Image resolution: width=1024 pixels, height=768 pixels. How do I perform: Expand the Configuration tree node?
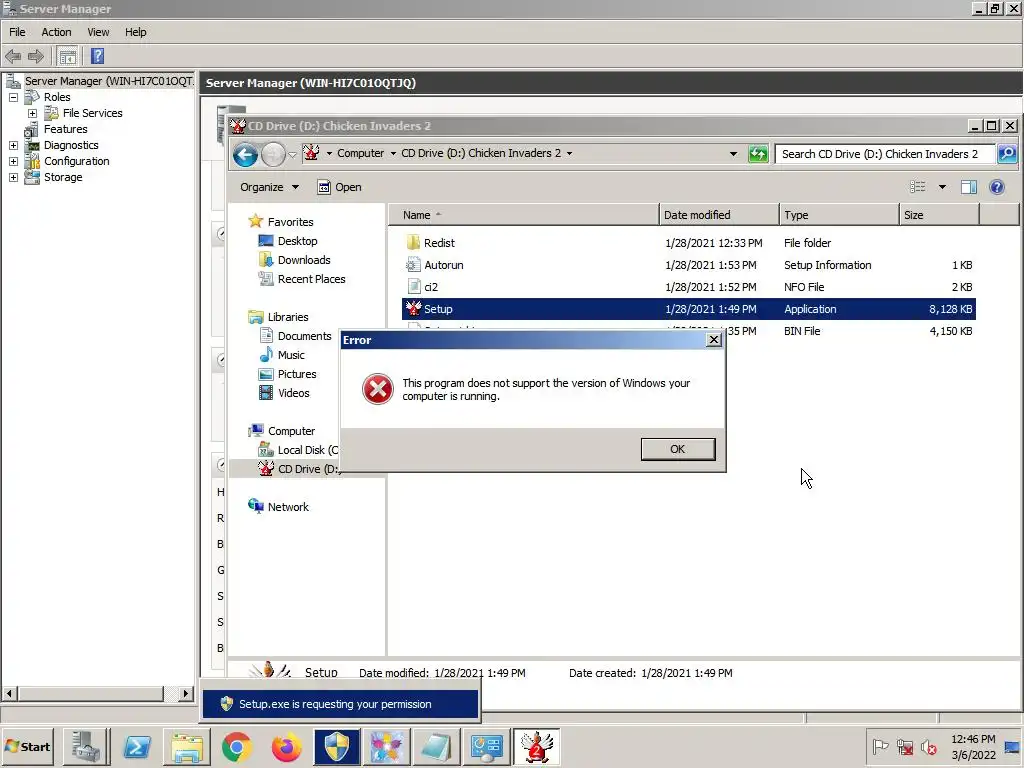coord(13,161)
